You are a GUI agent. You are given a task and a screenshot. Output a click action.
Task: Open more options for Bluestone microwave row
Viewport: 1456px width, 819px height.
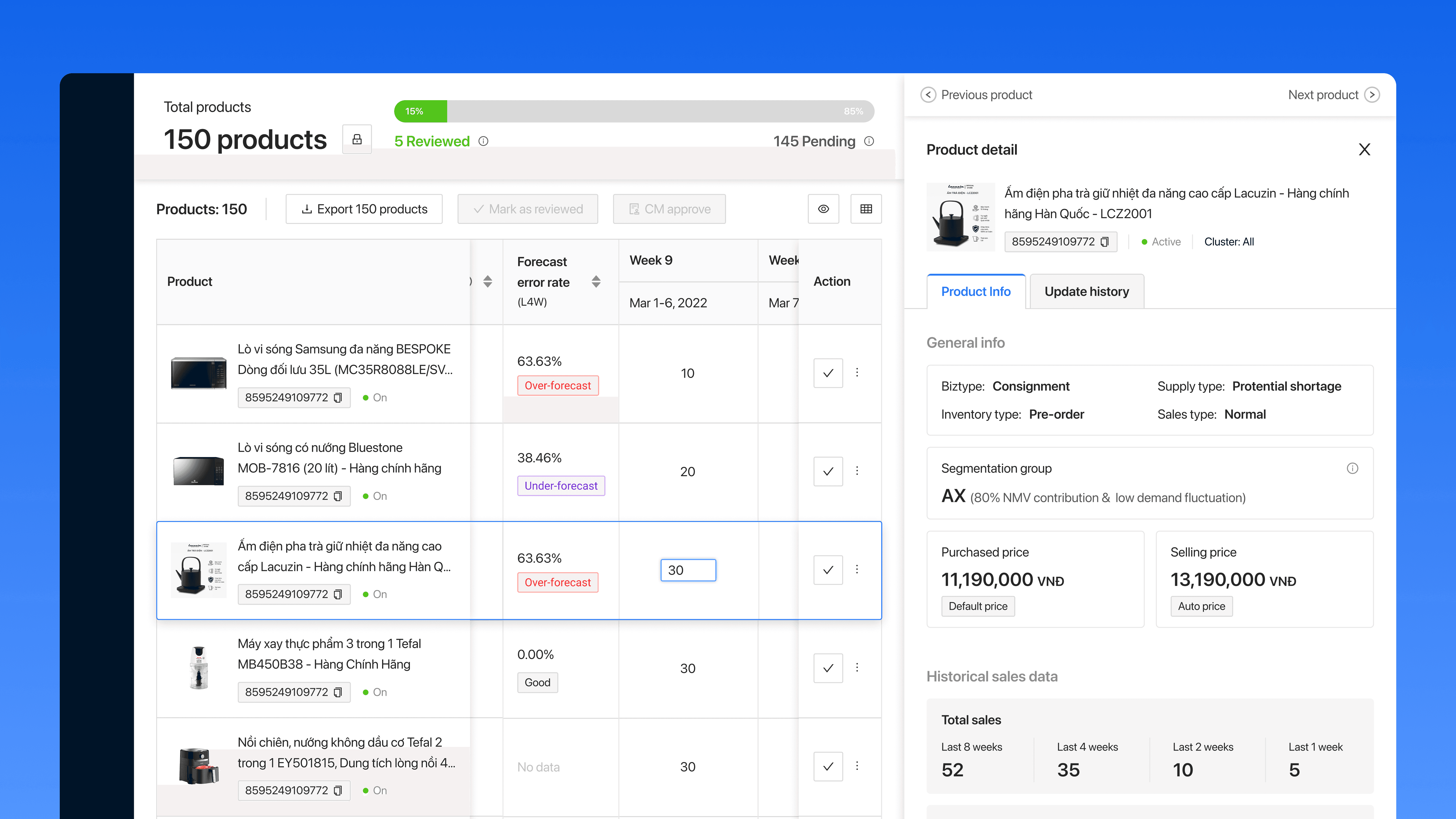(857, 470)
